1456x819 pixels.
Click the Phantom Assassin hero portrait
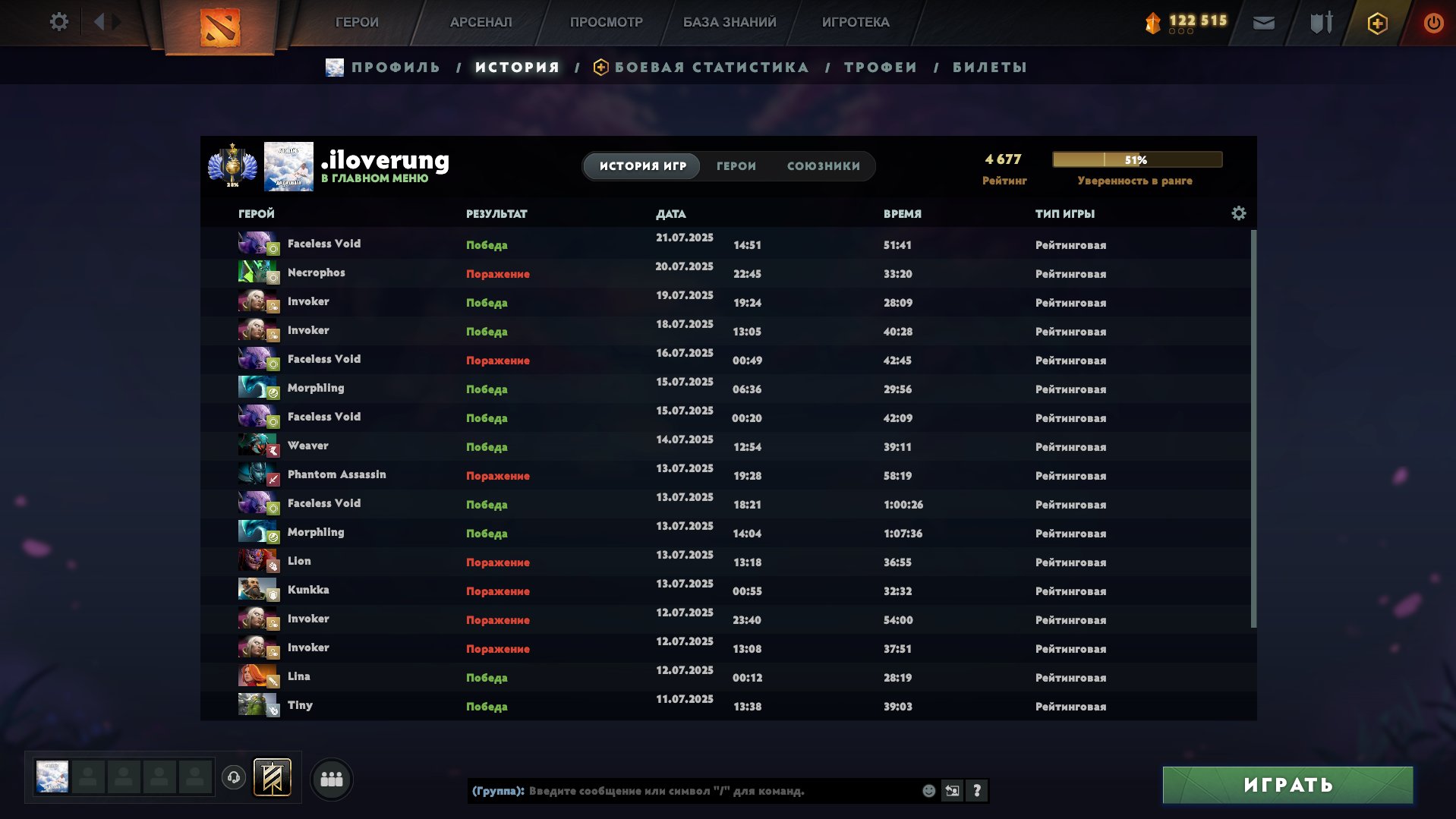pos(258,474)
